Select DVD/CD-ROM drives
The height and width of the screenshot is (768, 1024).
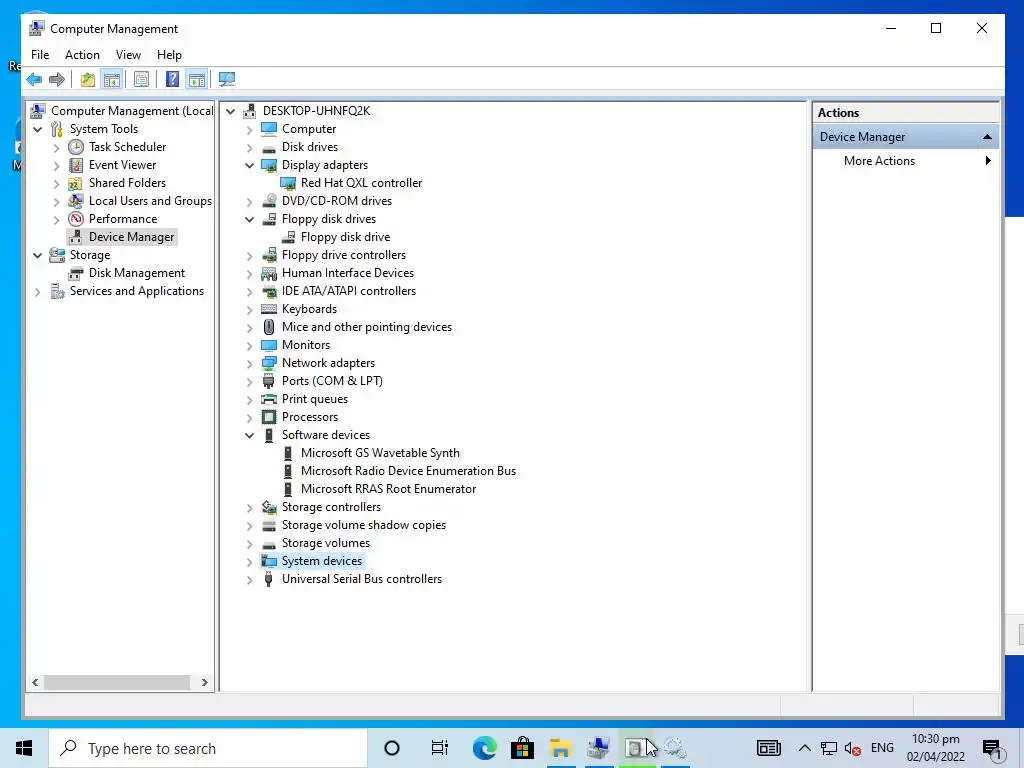tap(337, 201)
